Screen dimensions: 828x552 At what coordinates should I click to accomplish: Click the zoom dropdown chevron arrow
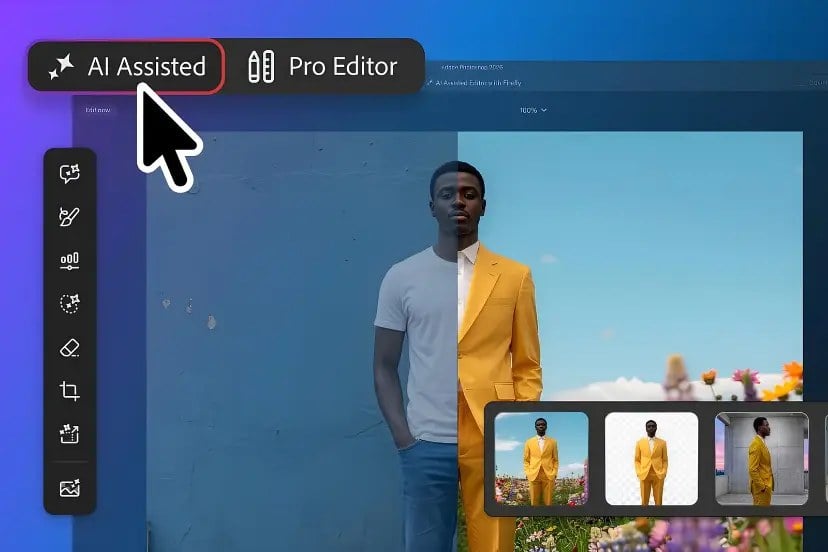click(x=544, y=110)
